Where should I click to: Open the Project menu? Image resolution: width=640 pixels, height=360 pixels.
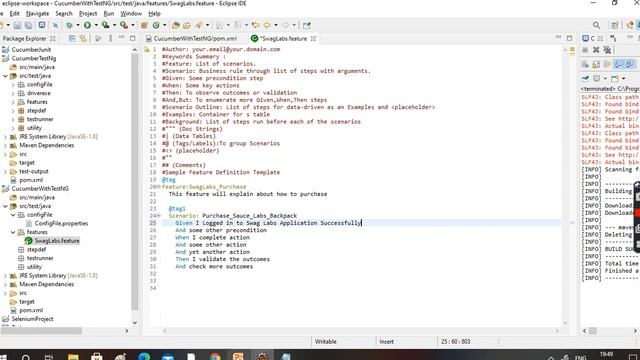pos(88,13)
